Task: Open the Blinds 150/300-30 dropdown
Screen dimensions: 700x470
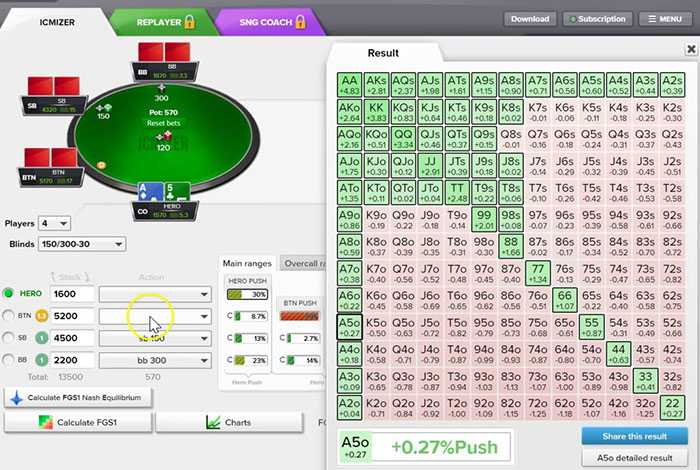Action: point(81,244)
